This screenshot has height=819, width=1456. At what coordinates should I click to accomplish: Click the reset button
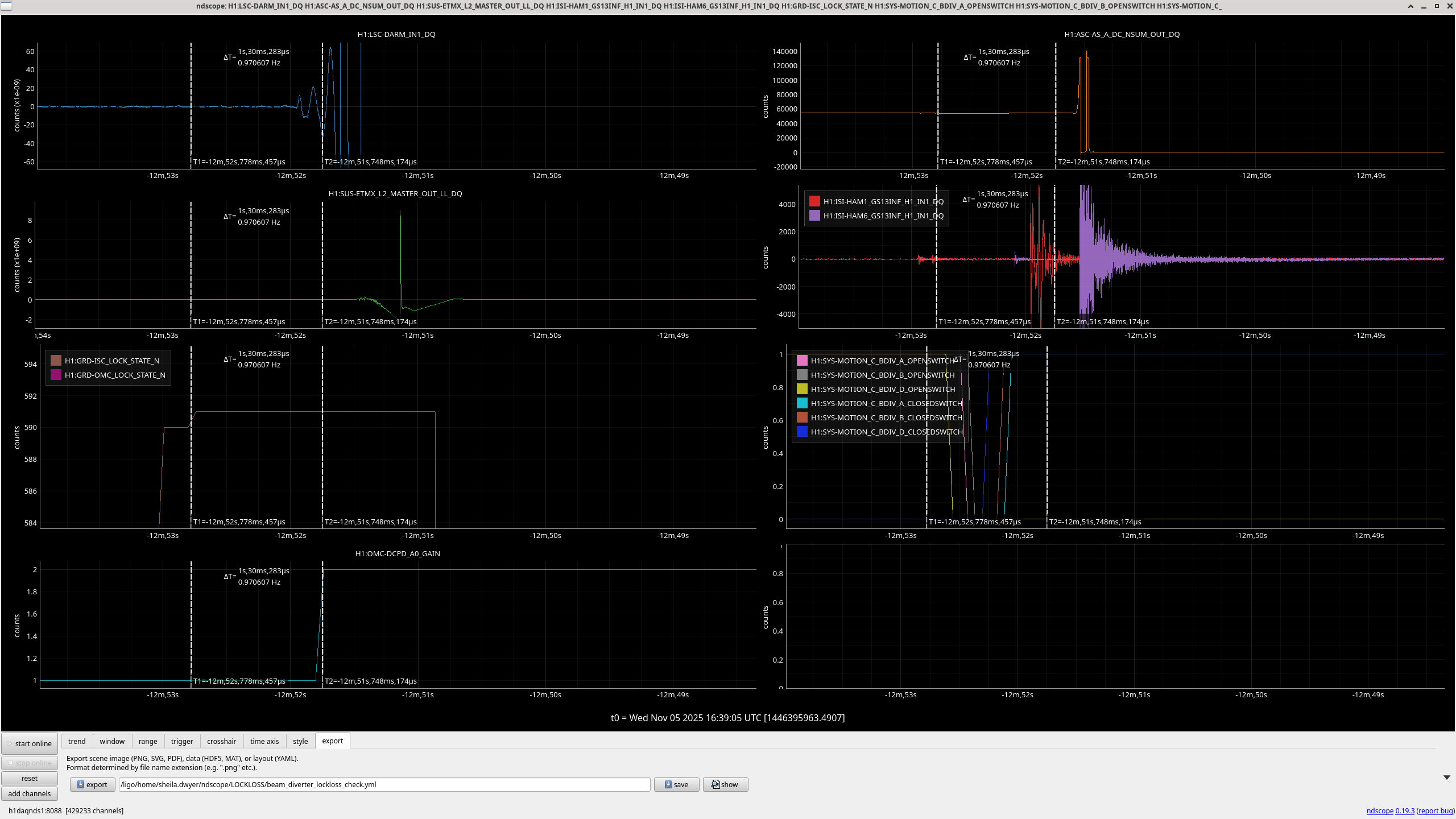(x=30, y=778)
